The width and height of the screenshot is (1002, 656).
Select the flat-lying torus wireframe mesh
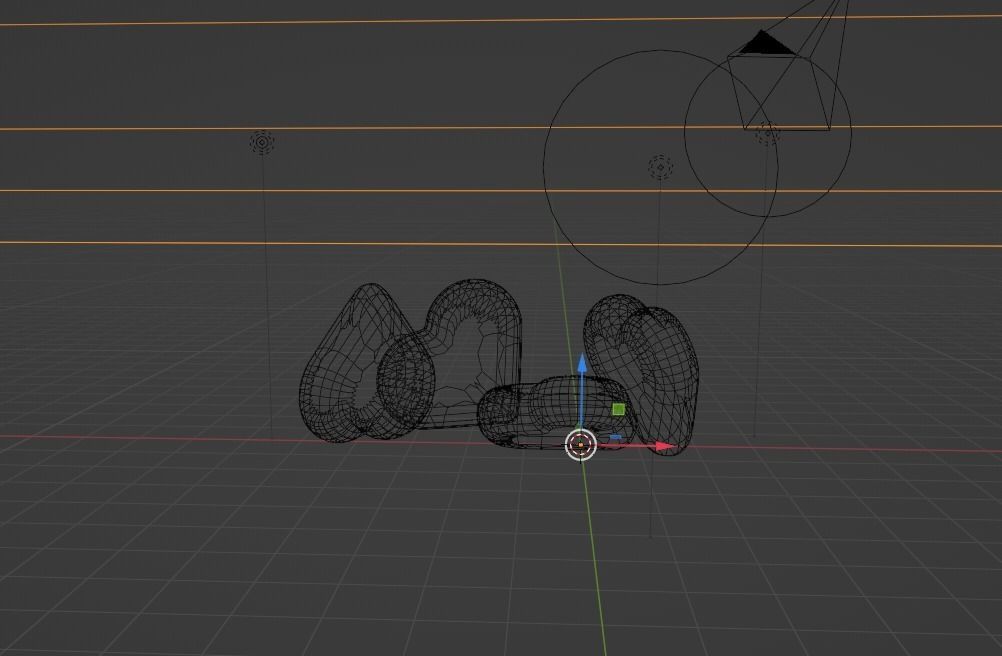[555, 411]
